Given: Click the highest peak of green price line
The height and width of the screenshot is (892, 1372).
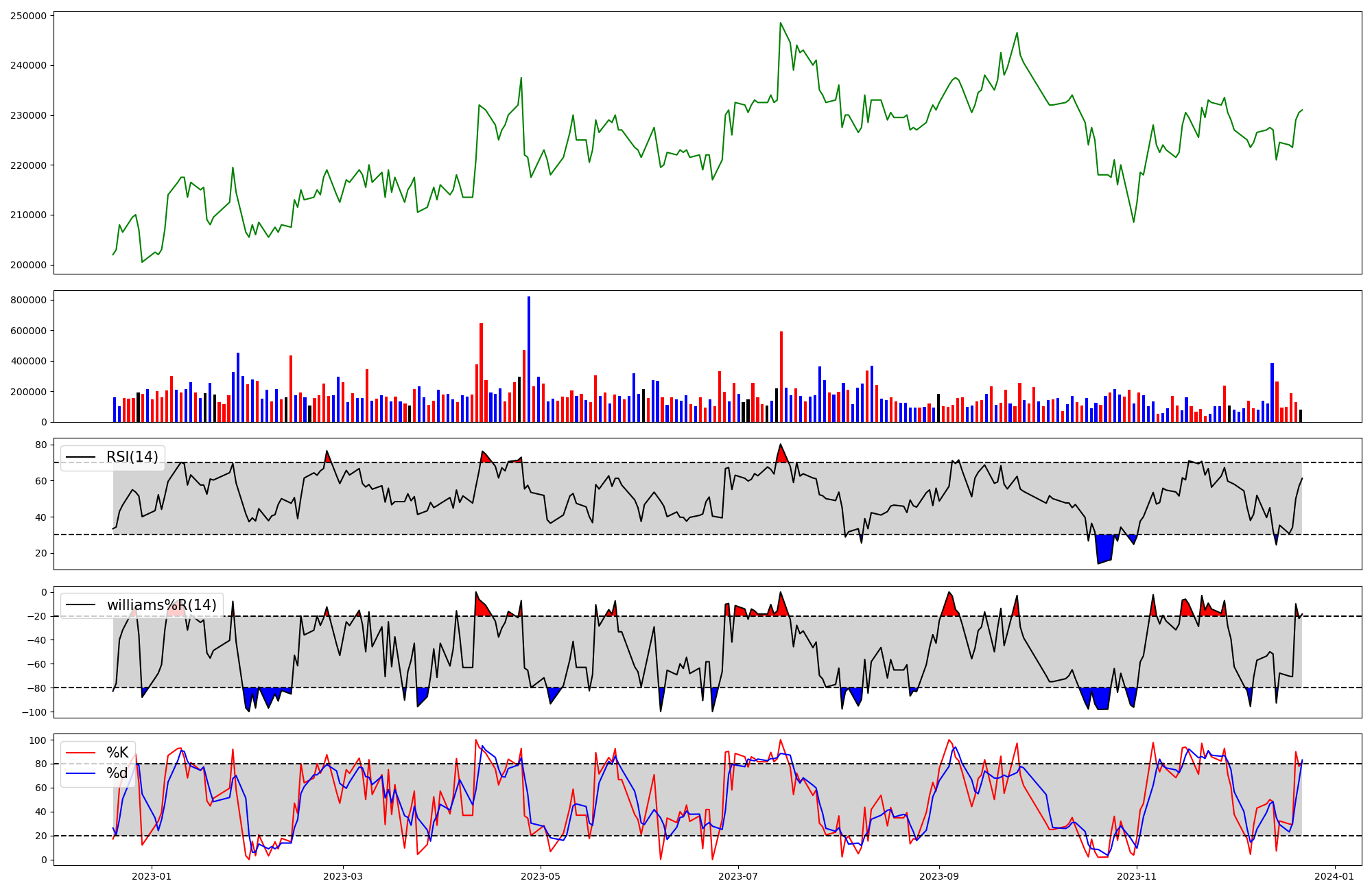Looking at the screenshot, I should pos(781,24).
